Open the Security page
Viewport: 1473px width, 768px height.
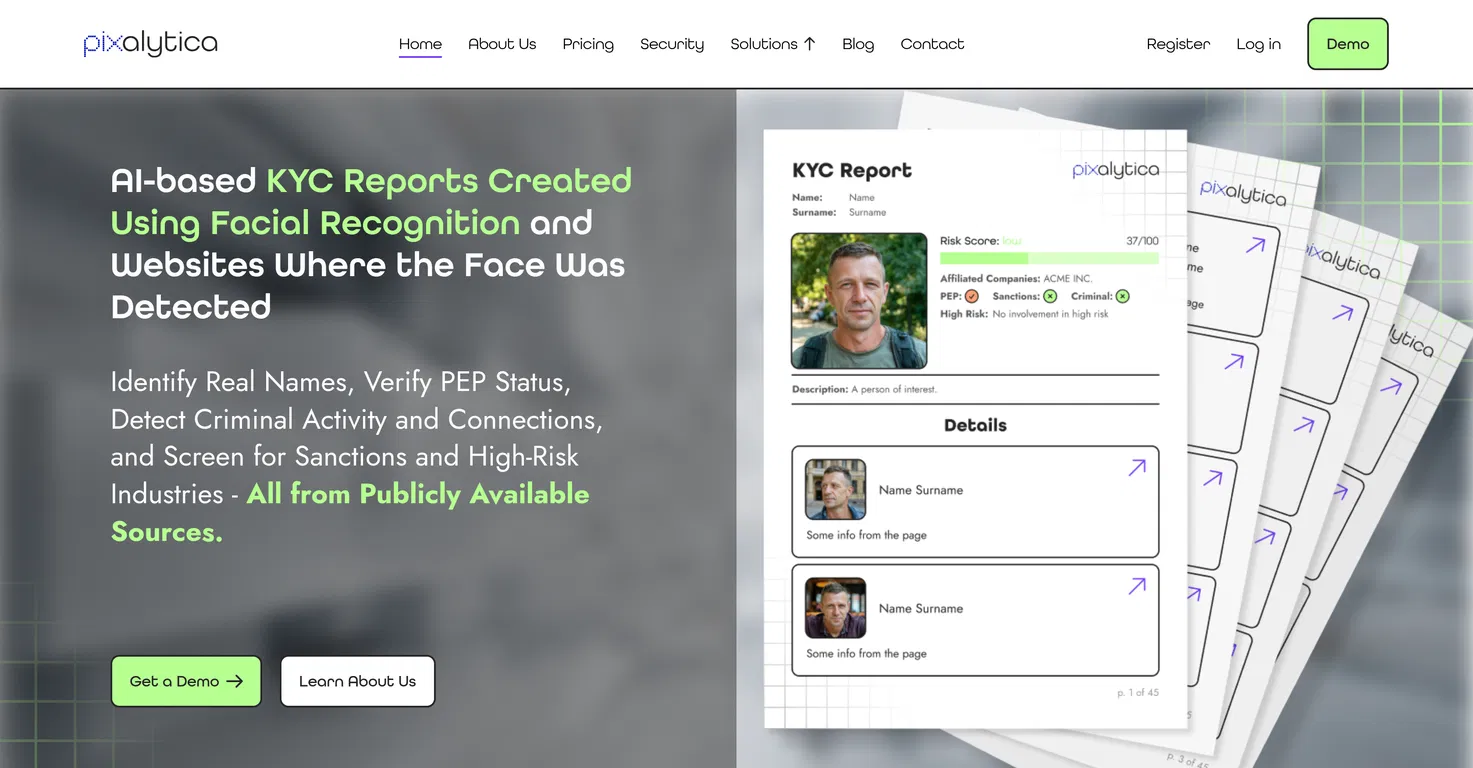(x=672, y=44)
